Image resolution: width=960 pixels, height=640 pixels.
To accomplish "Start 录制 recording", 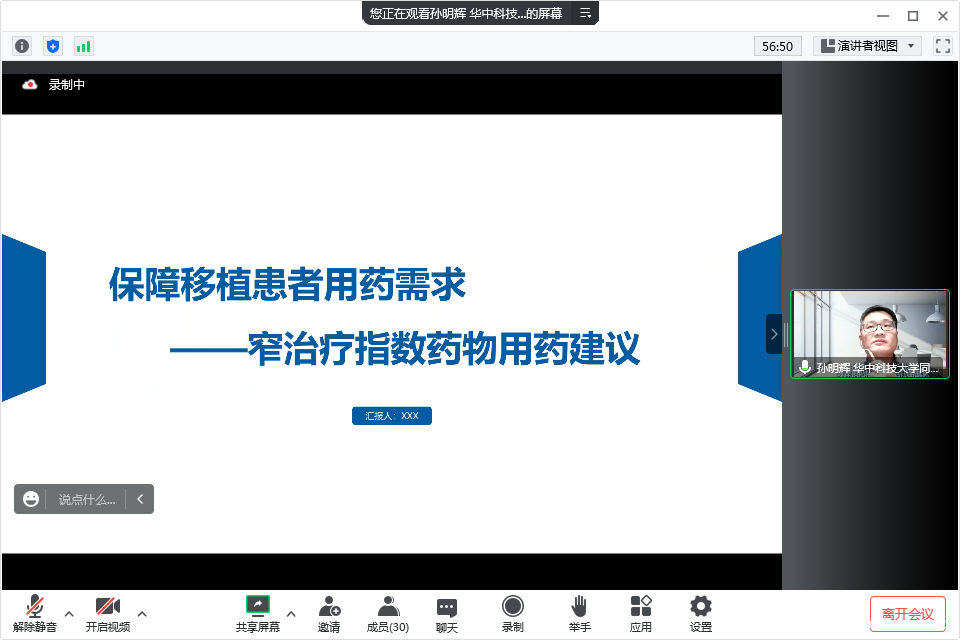I will 512,613.
